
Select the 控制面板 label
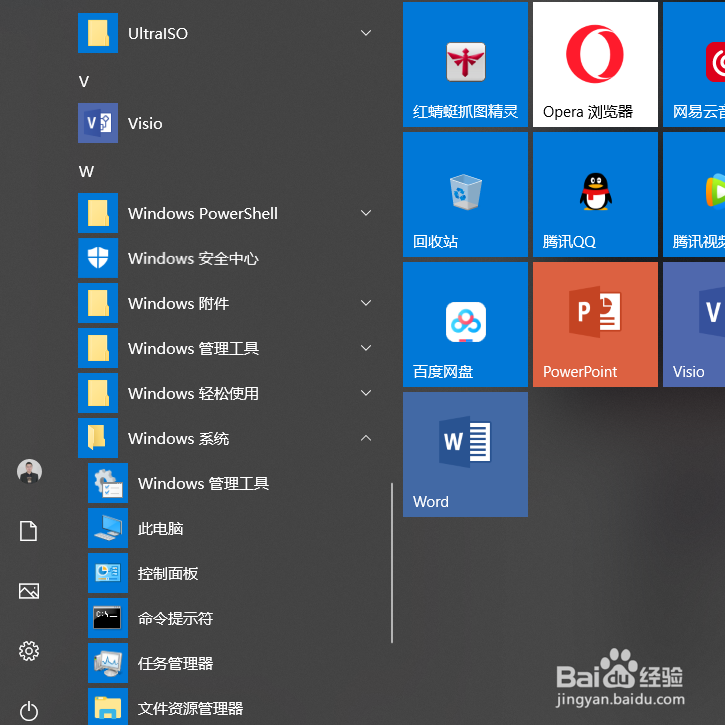point(168,573)
